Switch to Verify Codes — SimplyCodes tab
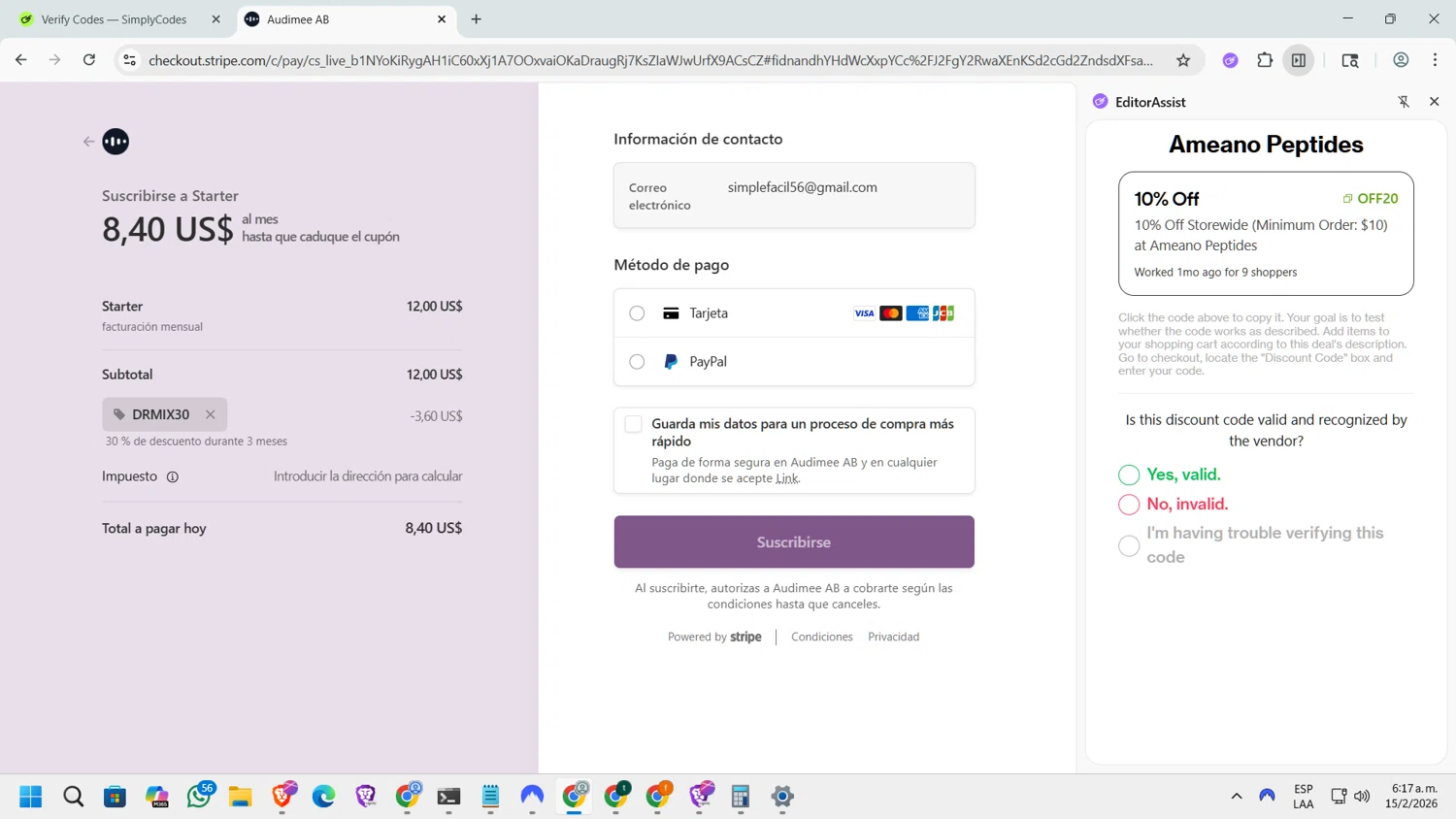This screenshot has height=819, width=1456. 115,19
